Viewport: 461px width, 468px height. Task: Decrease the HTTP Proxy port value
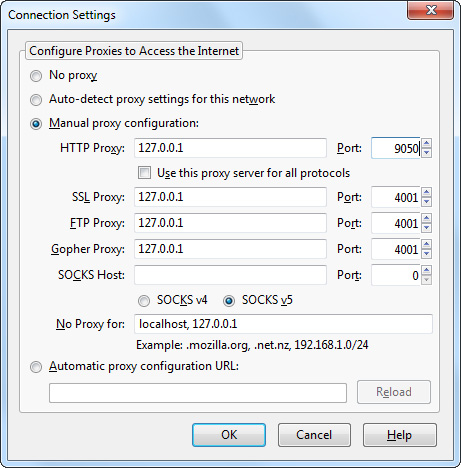point(426,153)
